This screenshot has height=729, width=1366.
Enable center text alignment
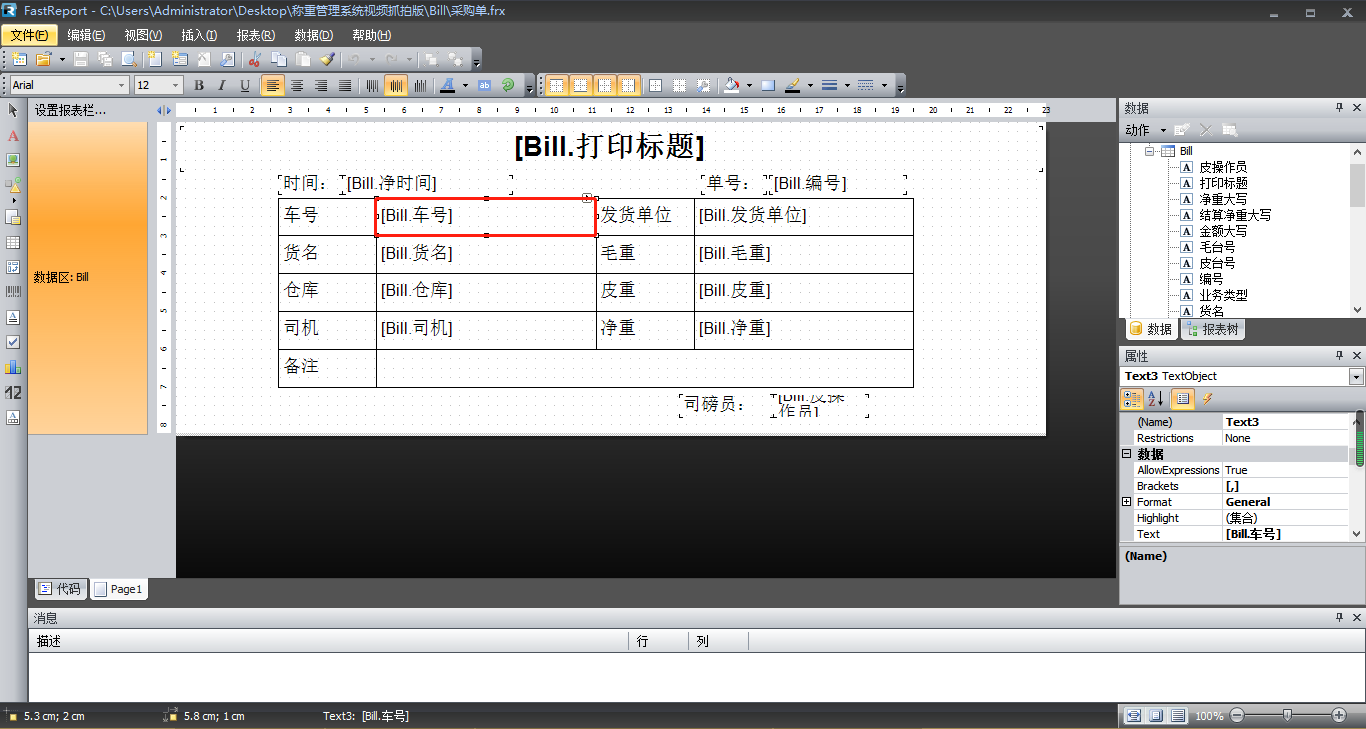click(x=297, y=86)
